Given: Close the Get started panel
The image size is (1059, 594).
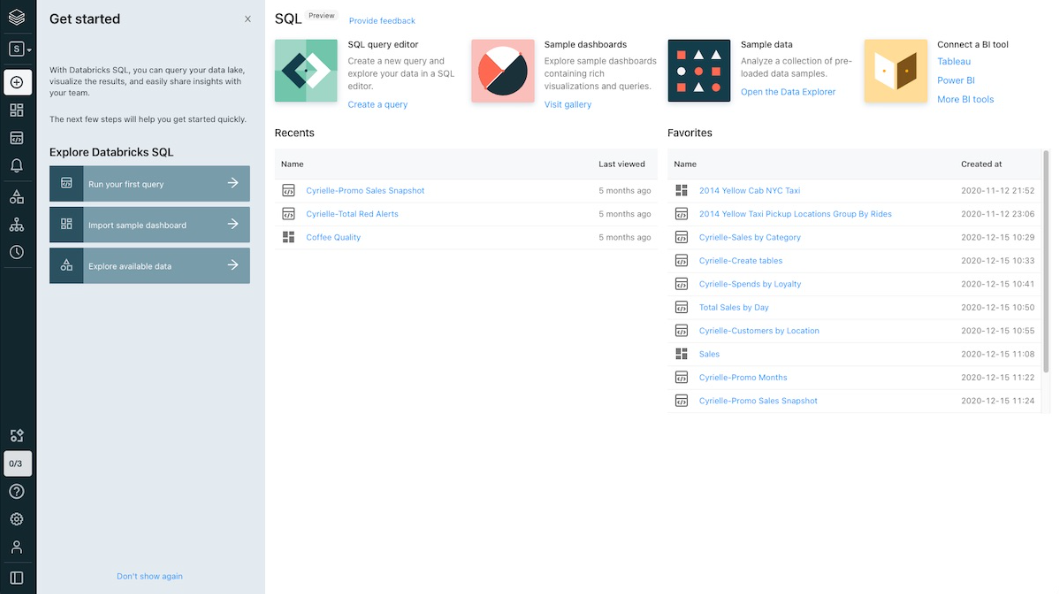Looking at the screenshot, I should coord(248,19).
